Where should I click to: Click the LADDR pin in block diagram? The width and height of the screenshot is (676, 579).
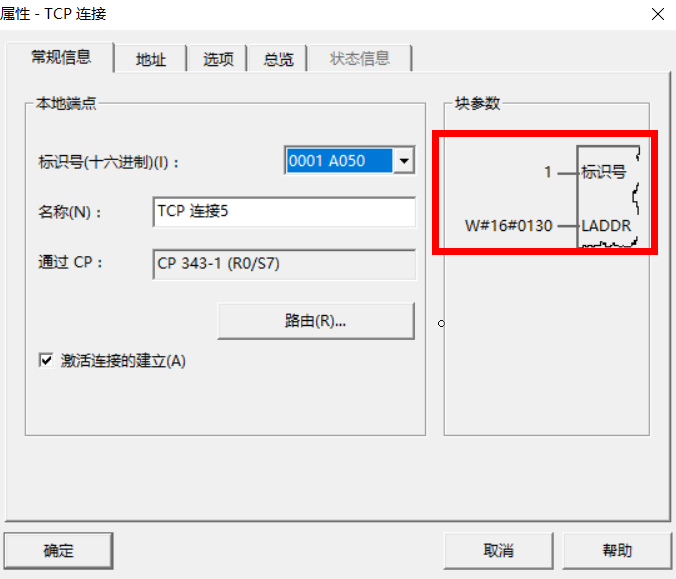[x=606, y=226]
